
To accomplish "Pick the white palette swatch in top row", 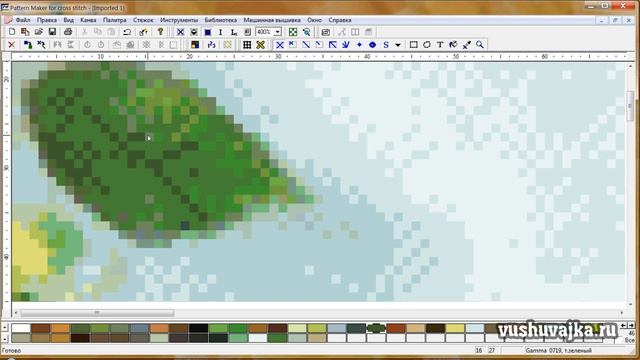I will point(21,328).
